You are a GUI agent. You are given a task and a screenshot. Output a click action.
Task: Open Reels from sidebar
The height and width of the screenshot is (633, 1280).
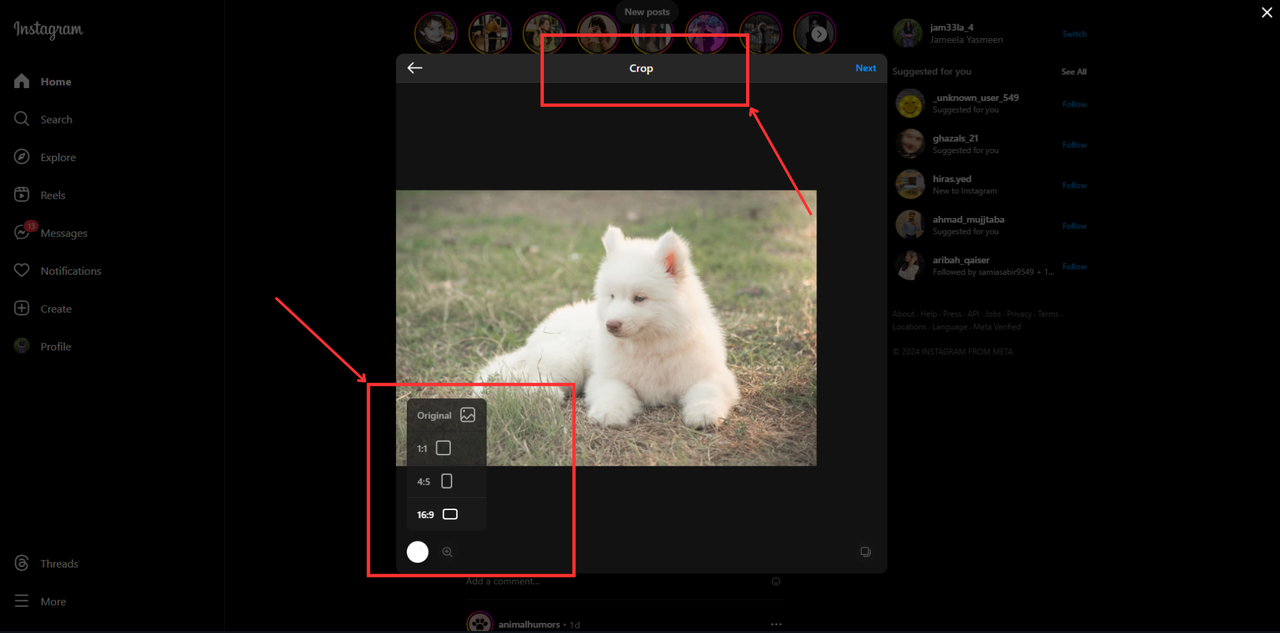click(x=40, y=195)
